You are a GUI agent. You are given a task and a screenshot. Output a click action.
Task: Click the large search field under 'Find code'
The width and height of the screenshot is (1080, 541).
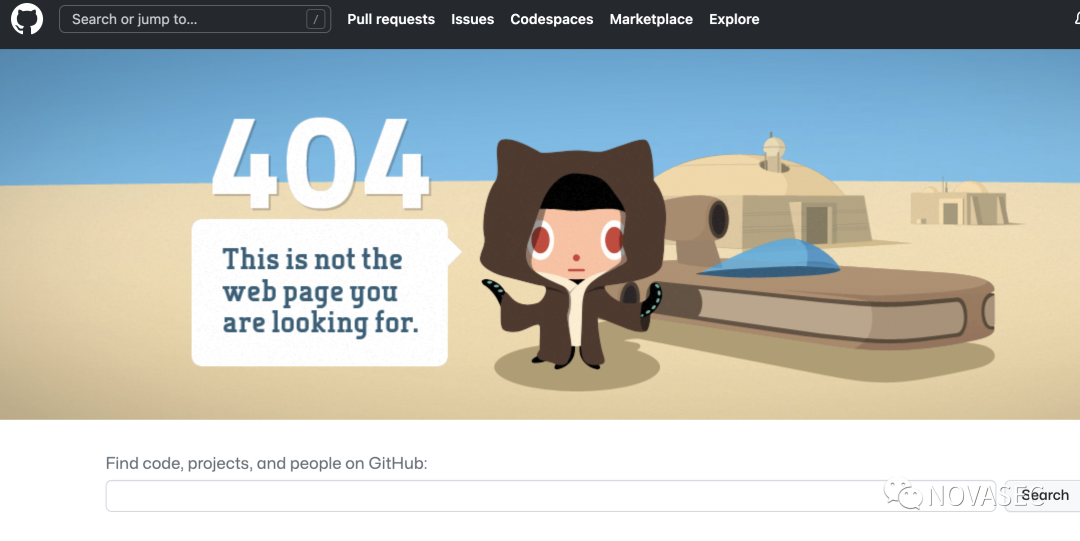coord(550,496)
